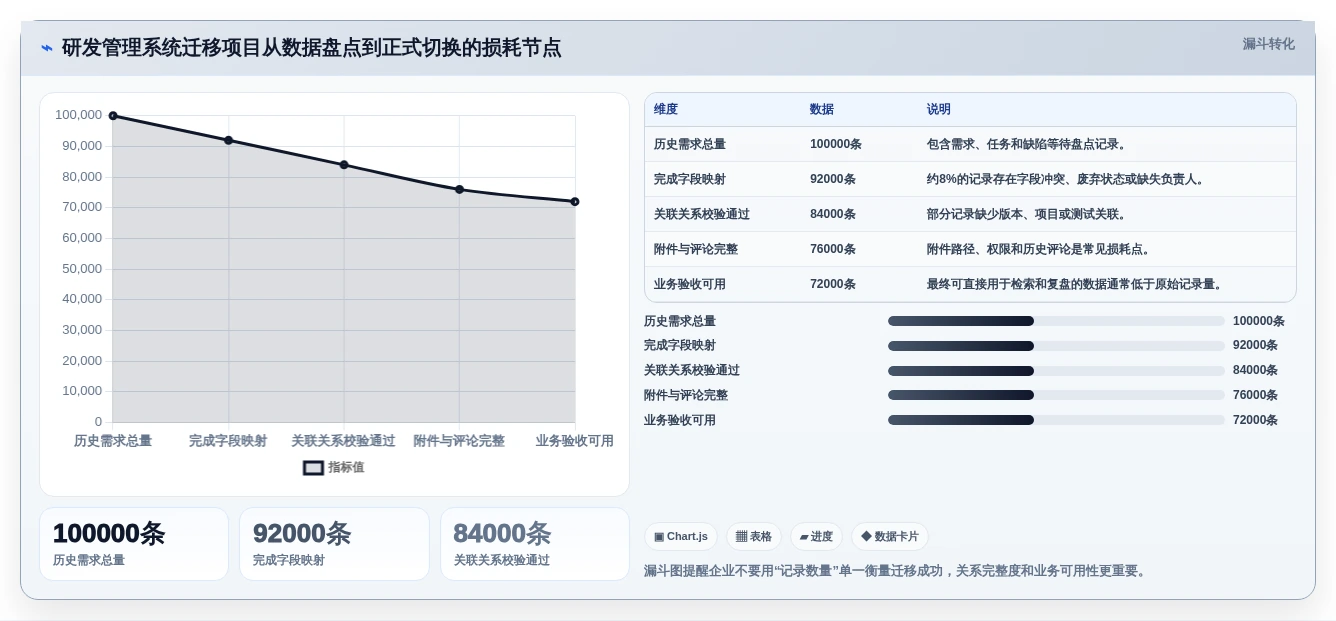Click table cell 历史需求总量

[690, 144]
